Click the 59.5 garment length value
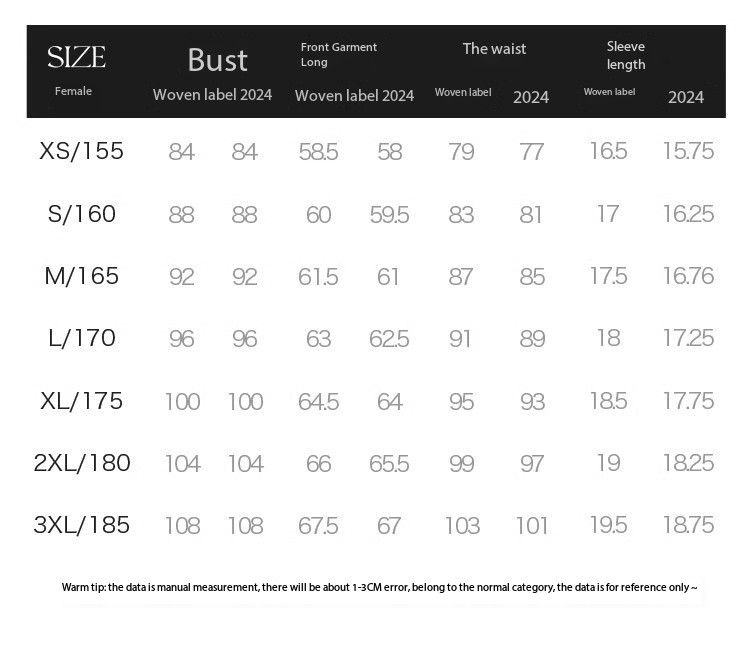The width and height of the screenshot is (750, 659). (389, 214)
